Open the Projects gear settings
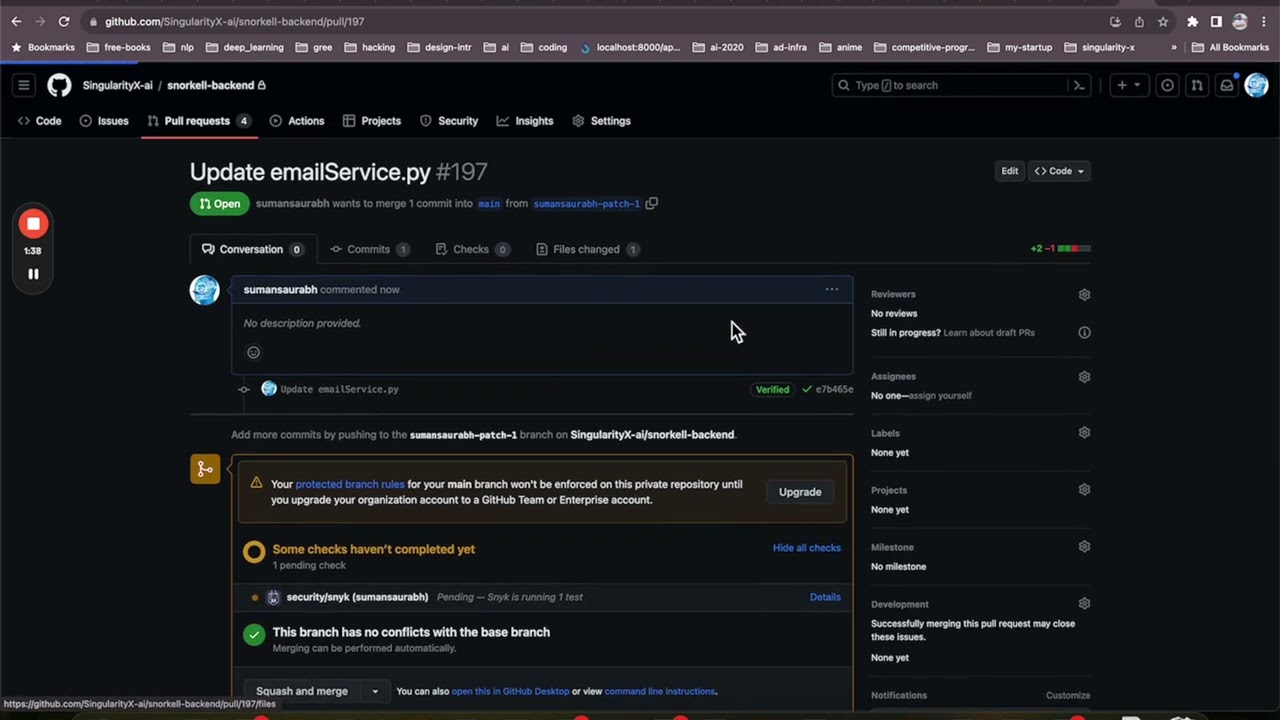The width and height of the screenshot is (1280, 720). (x=1084, y=489)
